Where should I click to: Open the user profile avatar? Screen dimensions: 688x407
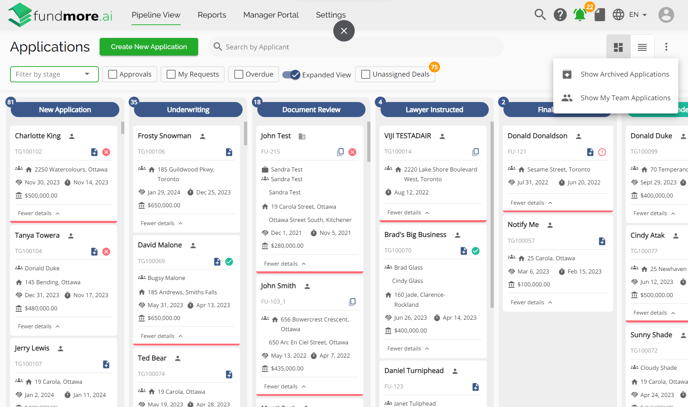click(x=666, y=14)
